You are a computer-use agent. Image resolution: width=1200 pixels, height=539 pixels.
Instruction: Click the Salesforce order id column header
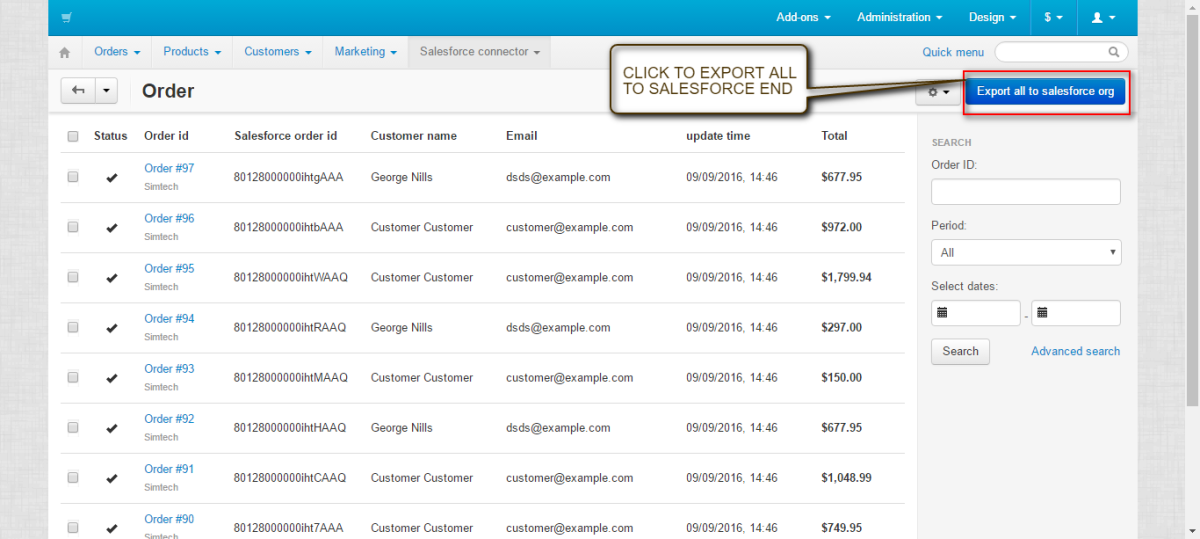point(285,136)
